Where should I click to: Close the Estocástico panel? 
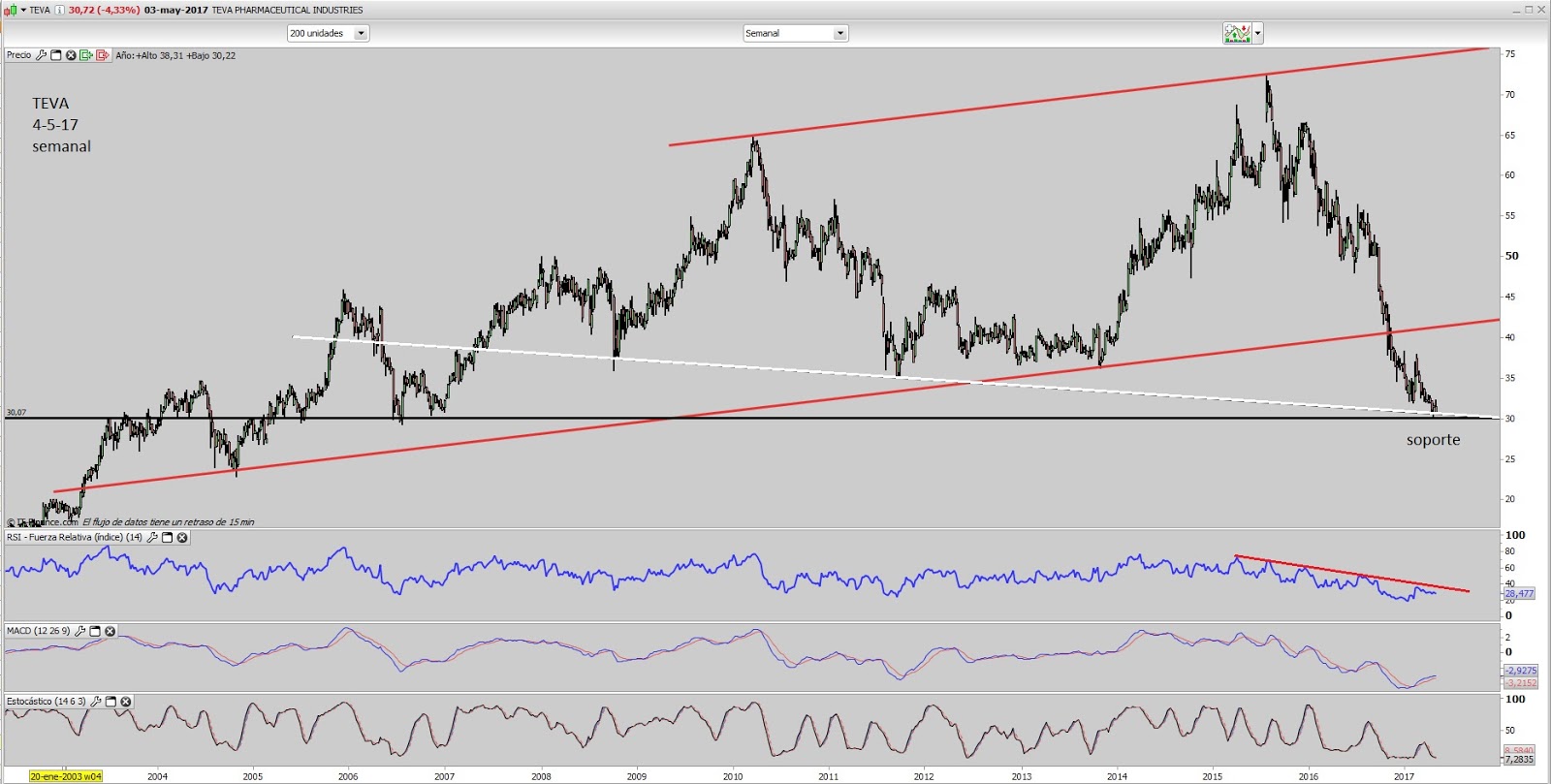(x=126, y=701)
